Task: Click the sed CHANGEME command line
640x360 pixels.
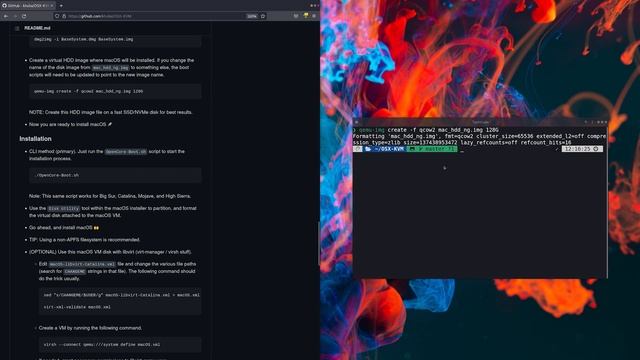Action: (122, 295)
